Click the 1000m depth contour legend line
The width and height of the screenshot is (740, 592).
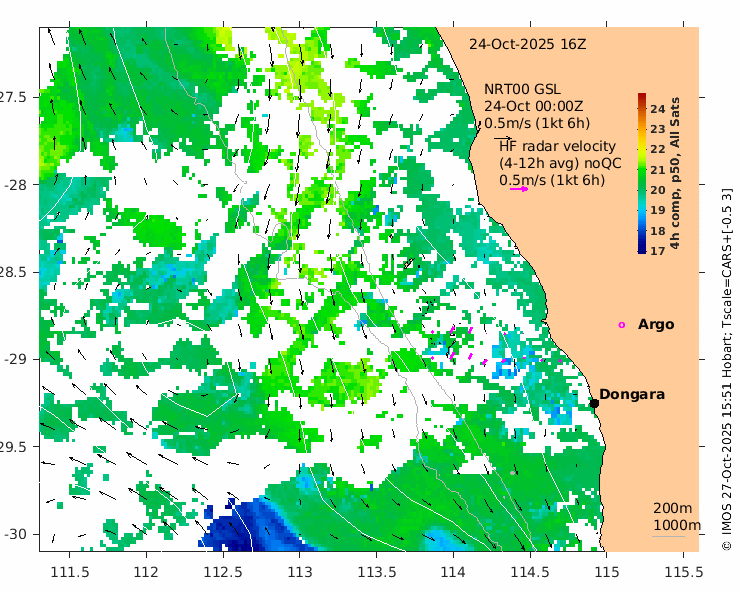click(x=668, y=536)
